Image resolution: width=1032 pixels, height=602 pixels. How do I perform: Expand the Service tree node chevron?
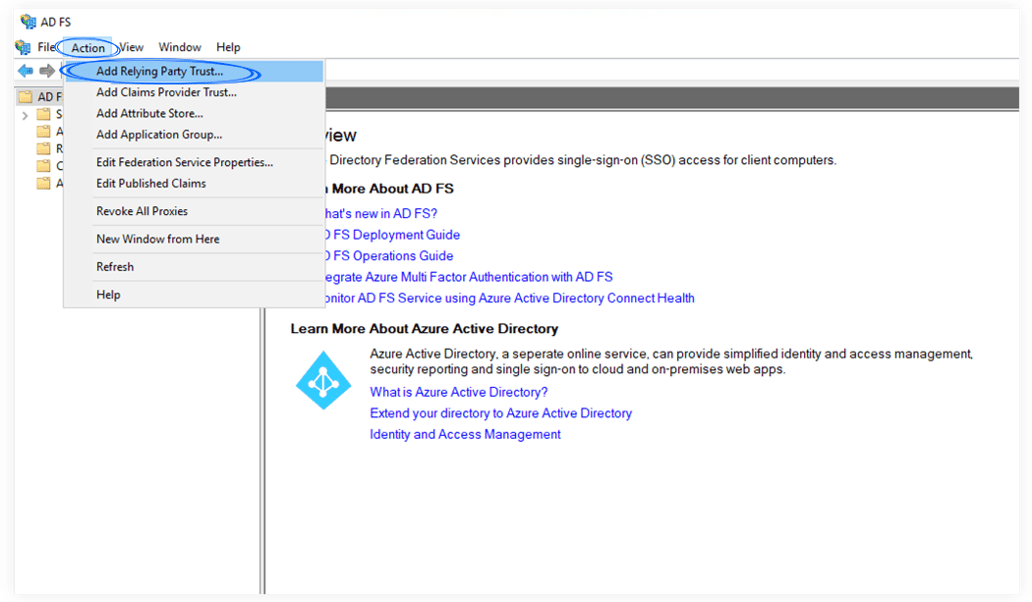pos(24,115)
